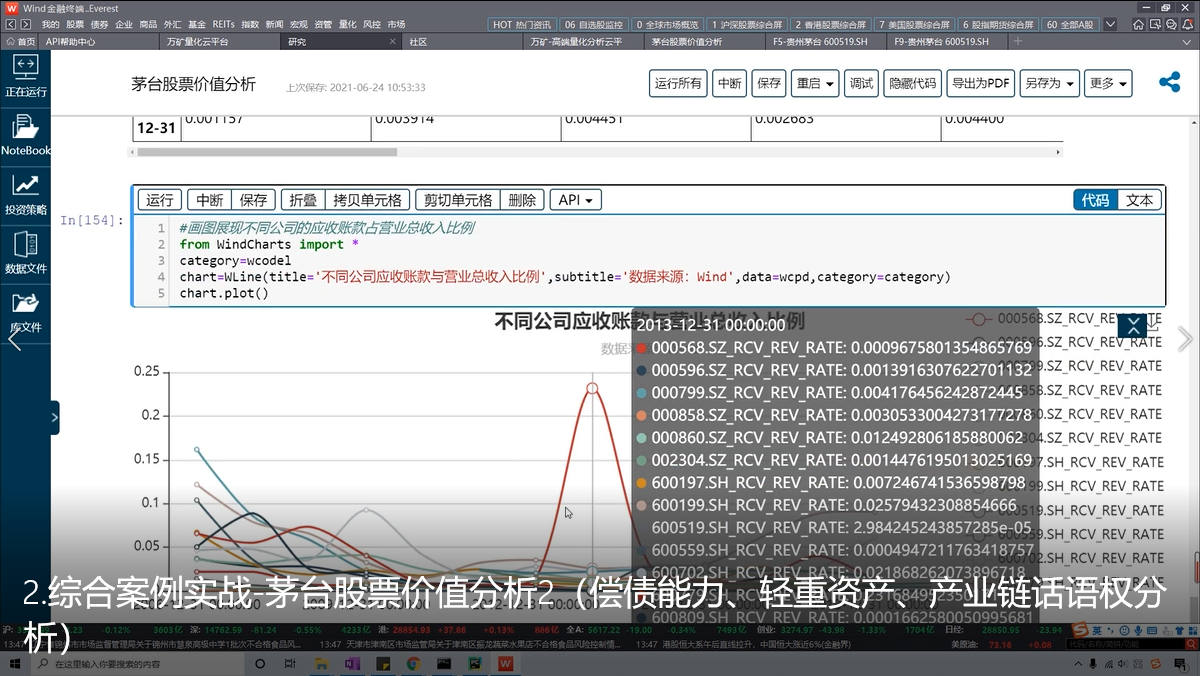Collapse the cell with 折叠
Image resolution: width=1200 pixels, height=676 pixels.
[x=303, y=200]
